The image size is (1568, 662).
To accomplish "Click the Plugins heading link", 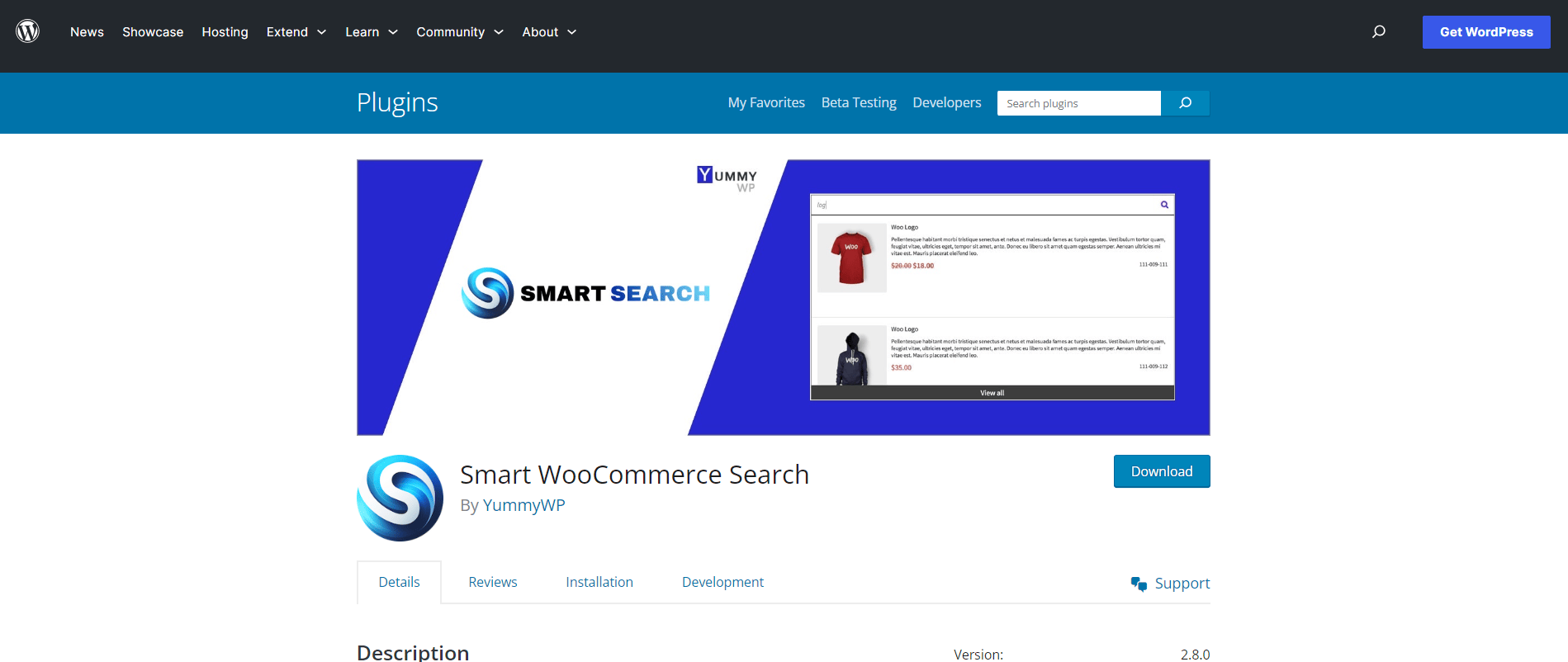I will [397, 102].
